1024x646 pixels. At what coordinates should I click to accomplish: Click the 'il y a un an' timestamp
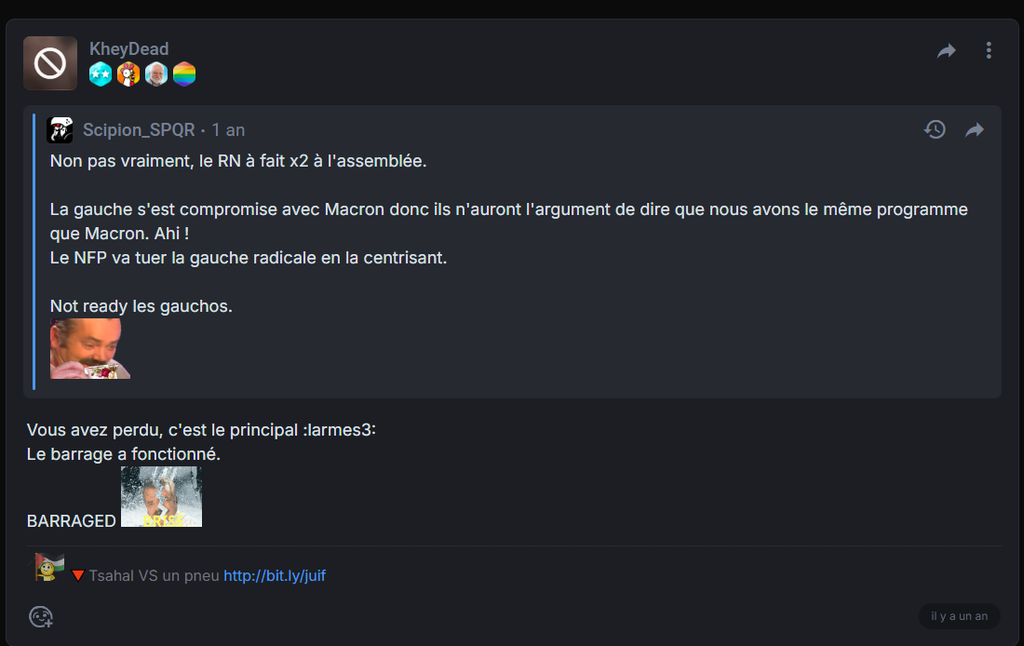click(x=959, y=616)
